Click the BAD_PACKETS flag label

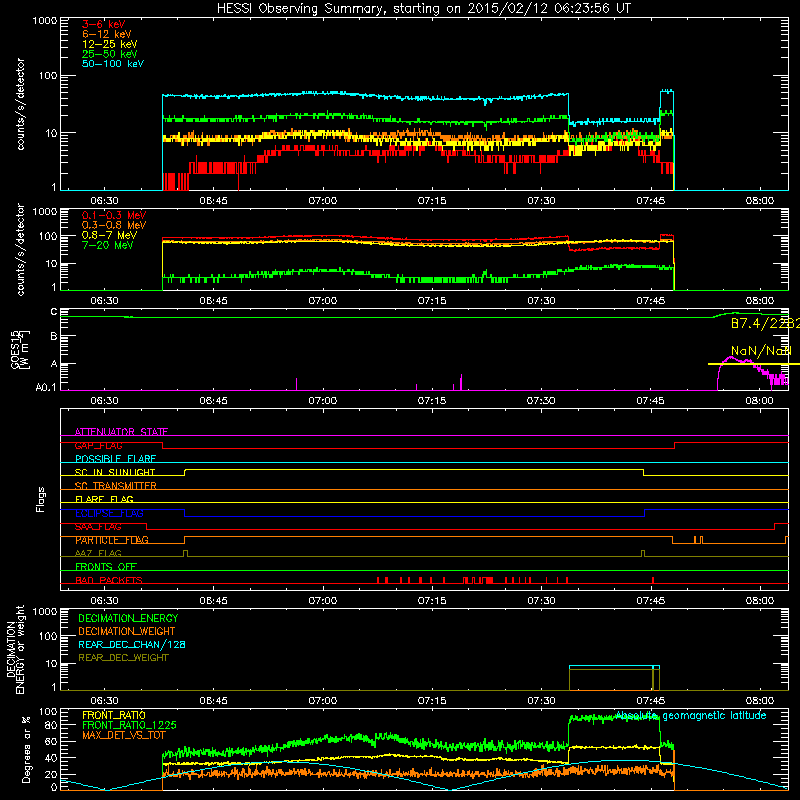109,580
